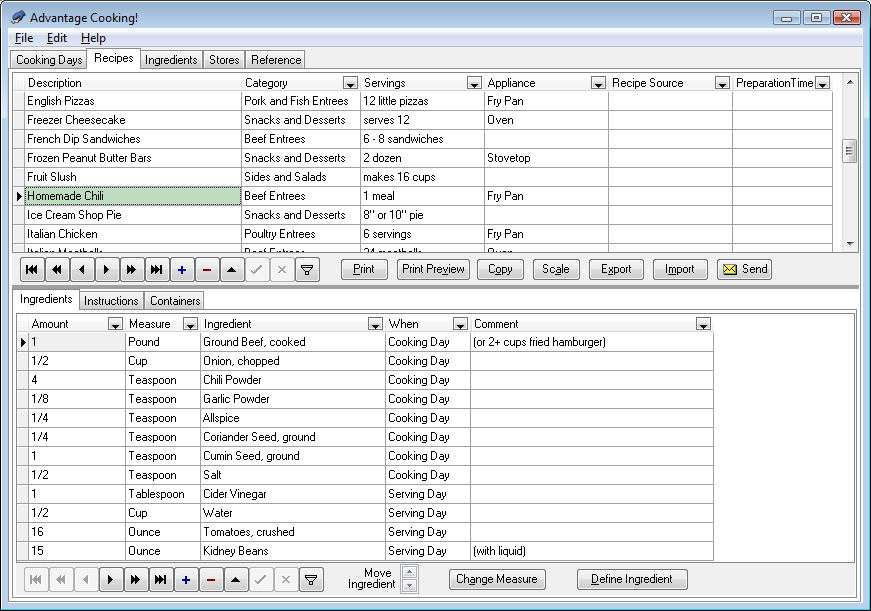
Task: Delete the recipe using red minus icon
Action: pos(207,269)
